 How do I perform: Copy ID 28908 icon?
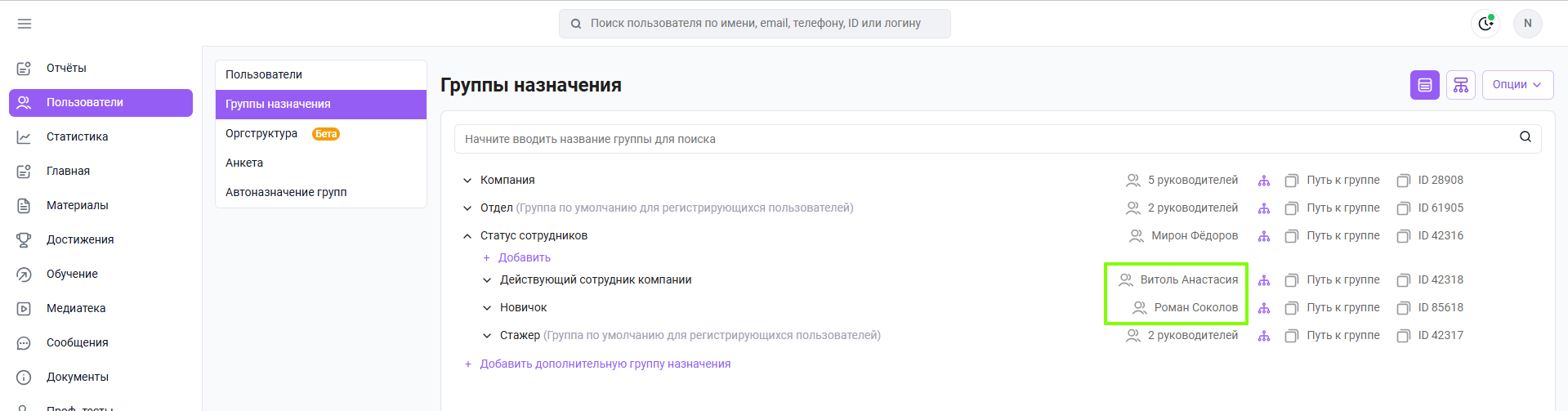point(1404,181)
